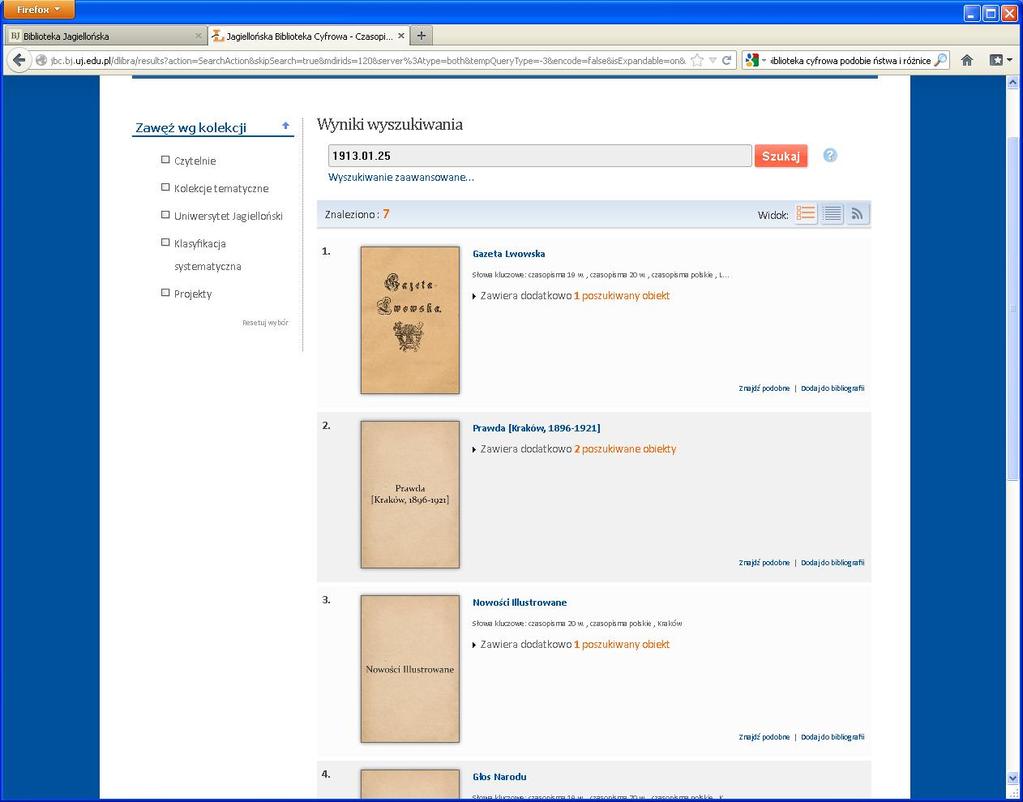This screenshot has height=802, width=1023.
Task: Close the Jagiellońska Biblioteka Cyfrowa tab
Action: 401,36
